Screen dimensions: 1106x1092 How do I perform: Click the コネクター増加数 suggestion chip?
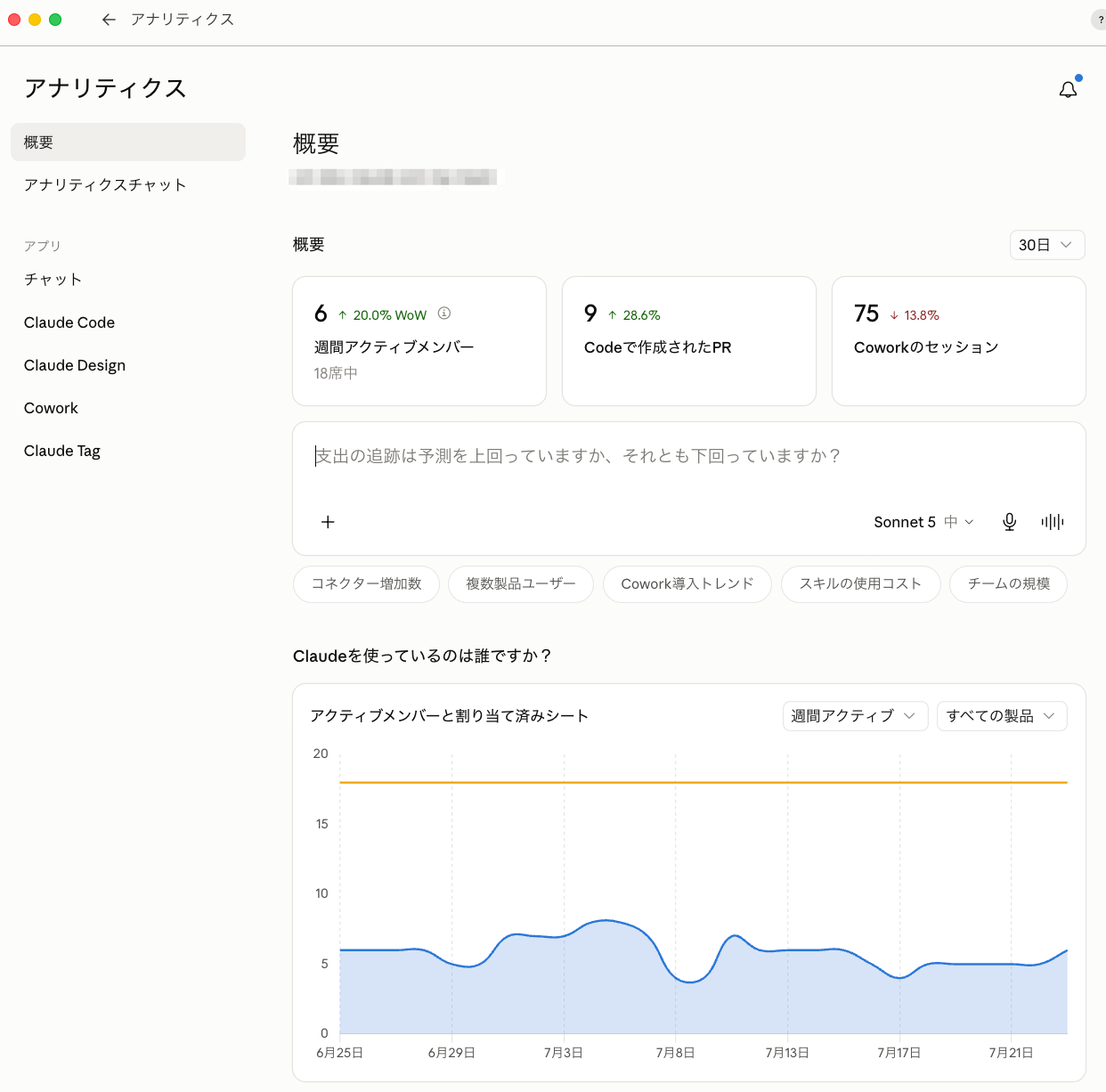366,584
